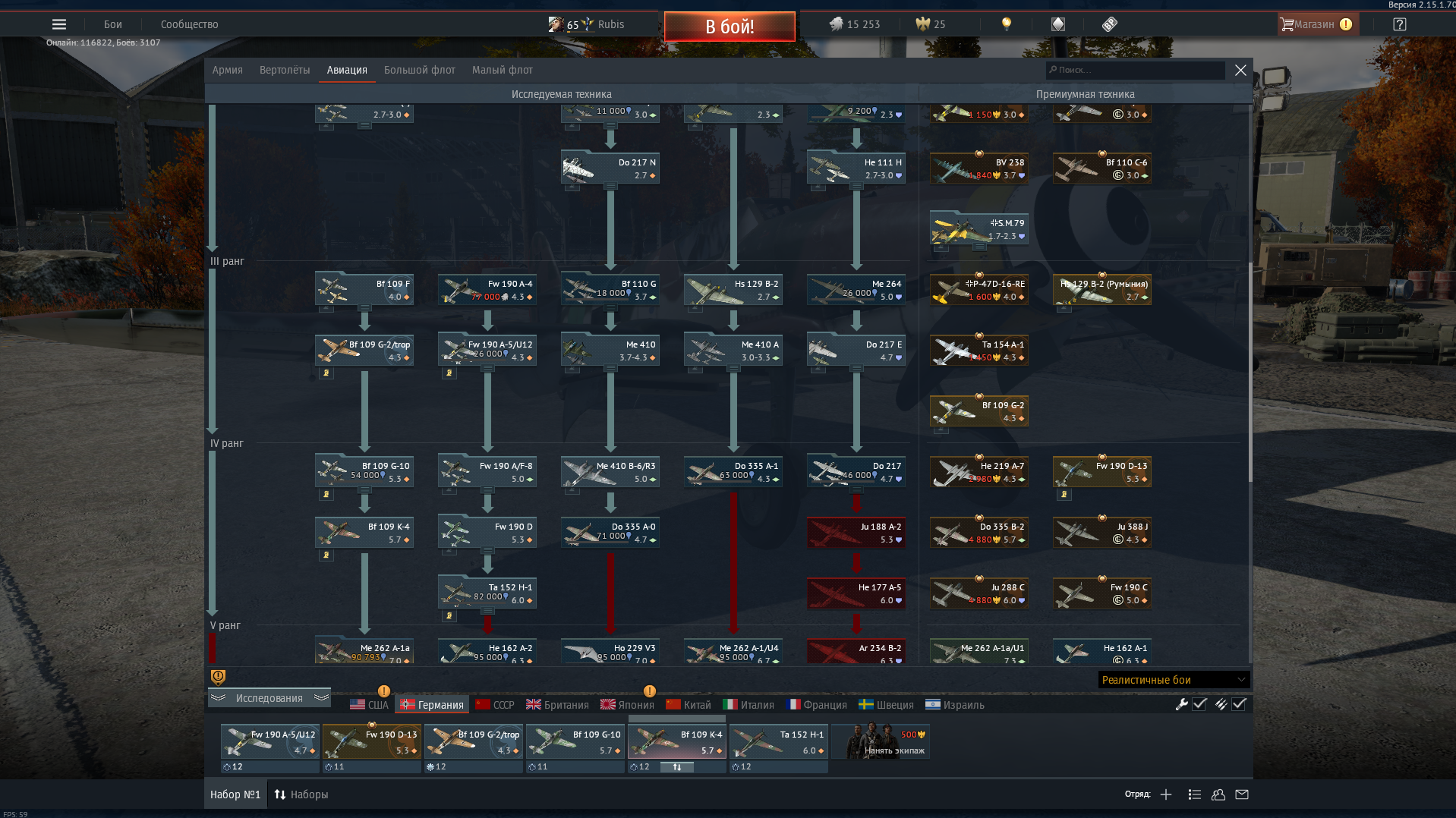
Task: Switch to Малый флот tab
Action: (x=503, y=70)
